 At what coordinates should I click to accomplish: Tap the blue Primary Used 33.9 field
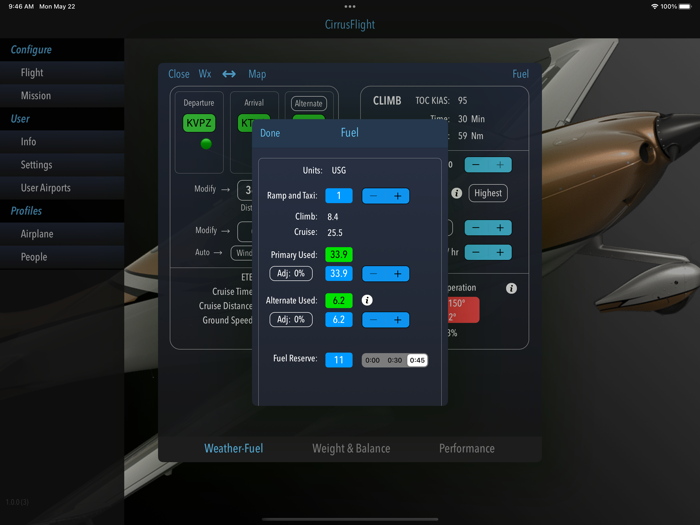(x=339, y=273)
